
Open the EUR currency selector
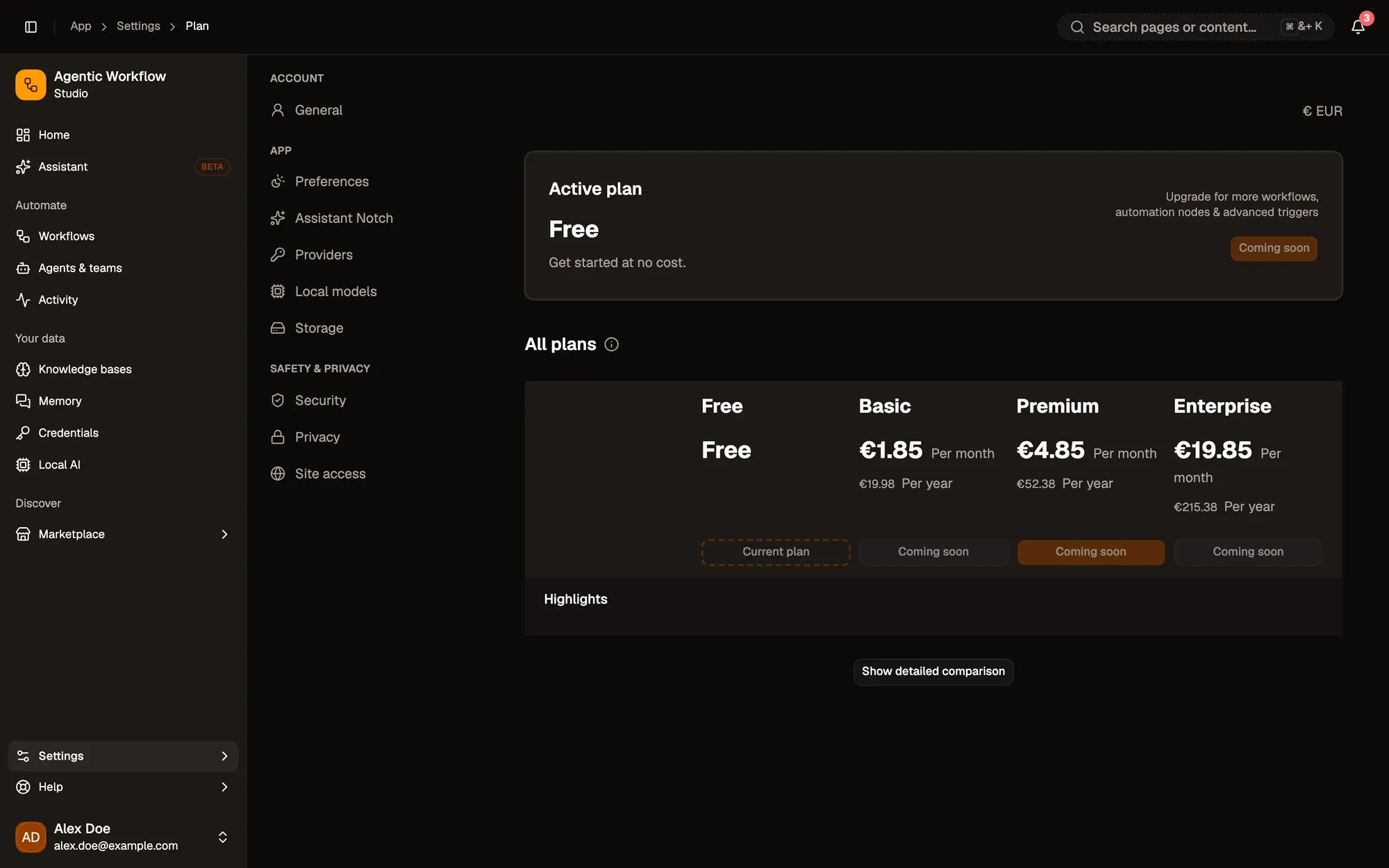(x=1322, y=111)
